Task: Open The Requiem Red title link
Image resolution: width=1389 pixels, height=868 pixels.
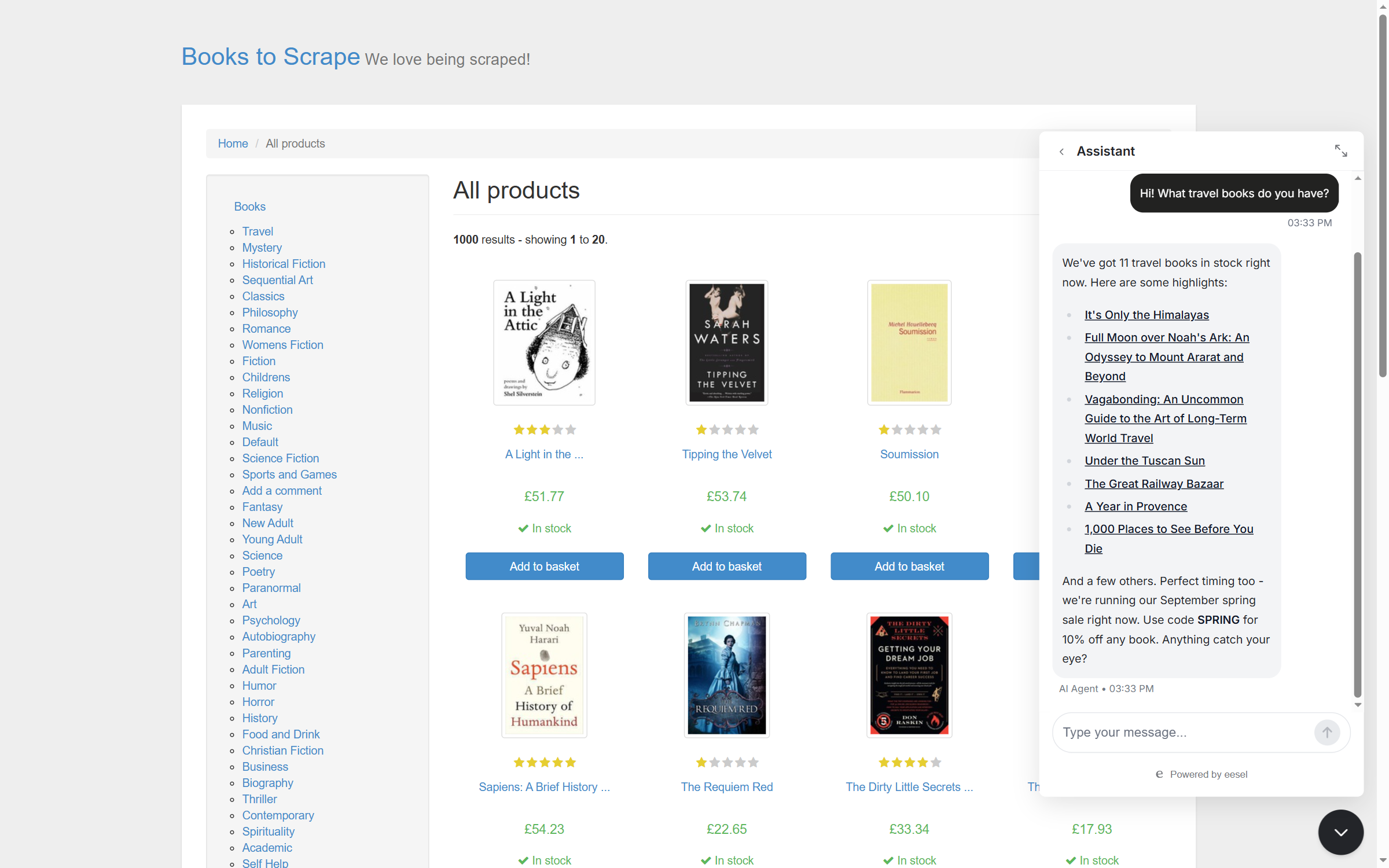Action: point(726,787)
